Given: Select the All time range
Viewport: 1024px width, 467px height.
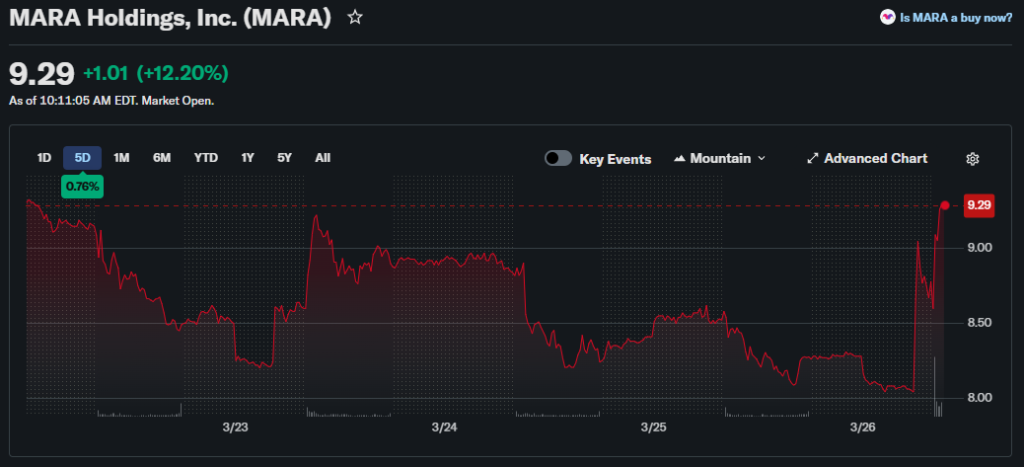Looking at the screenshot, I should pyautogui.click(x=322, y=158).
